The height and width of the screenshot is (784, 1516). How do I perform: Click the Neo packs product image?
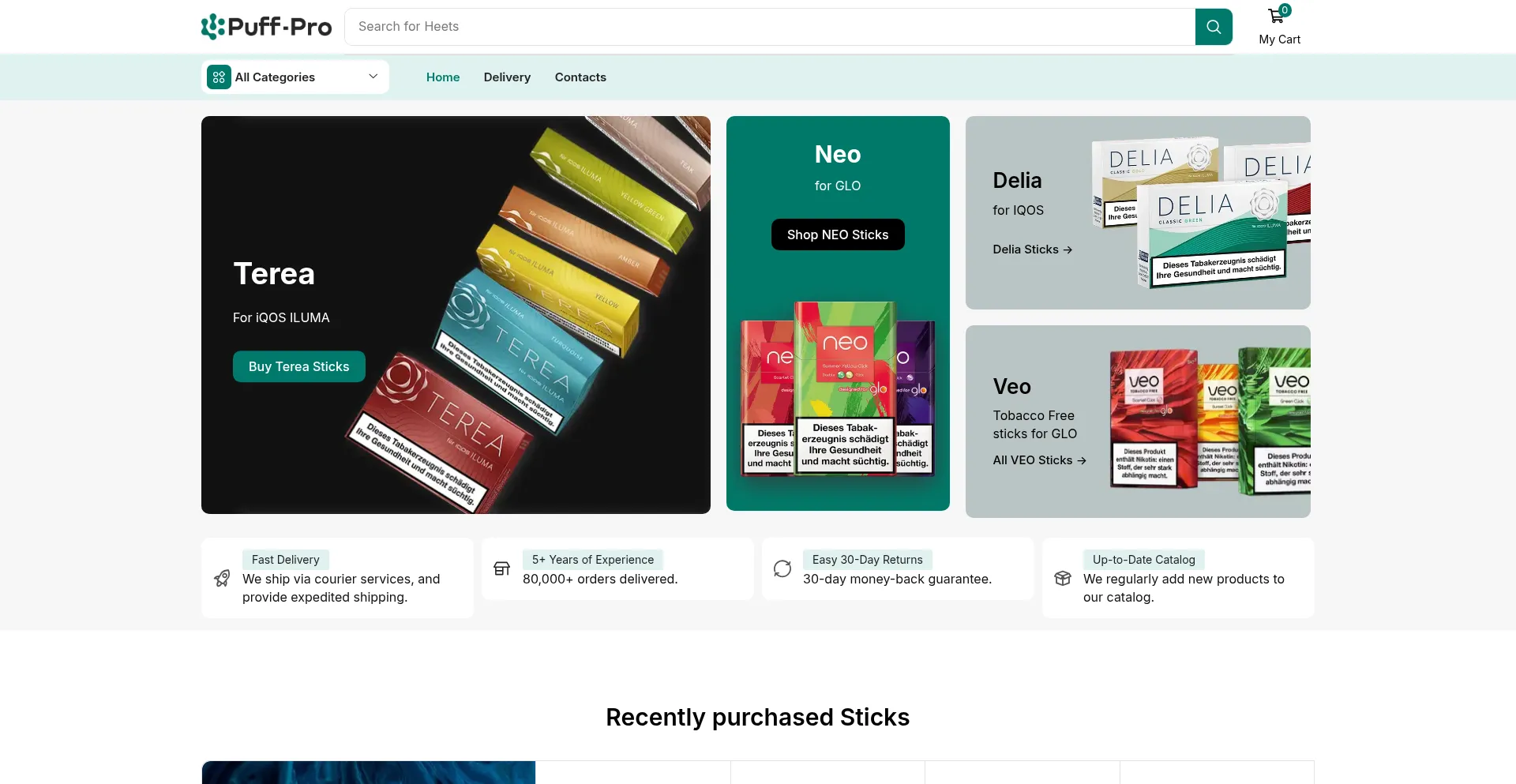pos(838,388)
